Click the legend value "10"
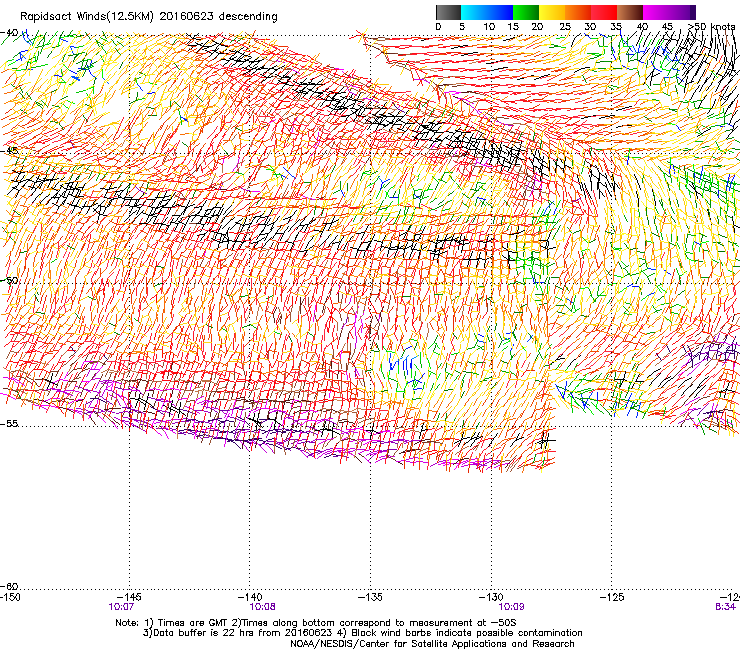740x650 pixels. [x=489, y=27]
